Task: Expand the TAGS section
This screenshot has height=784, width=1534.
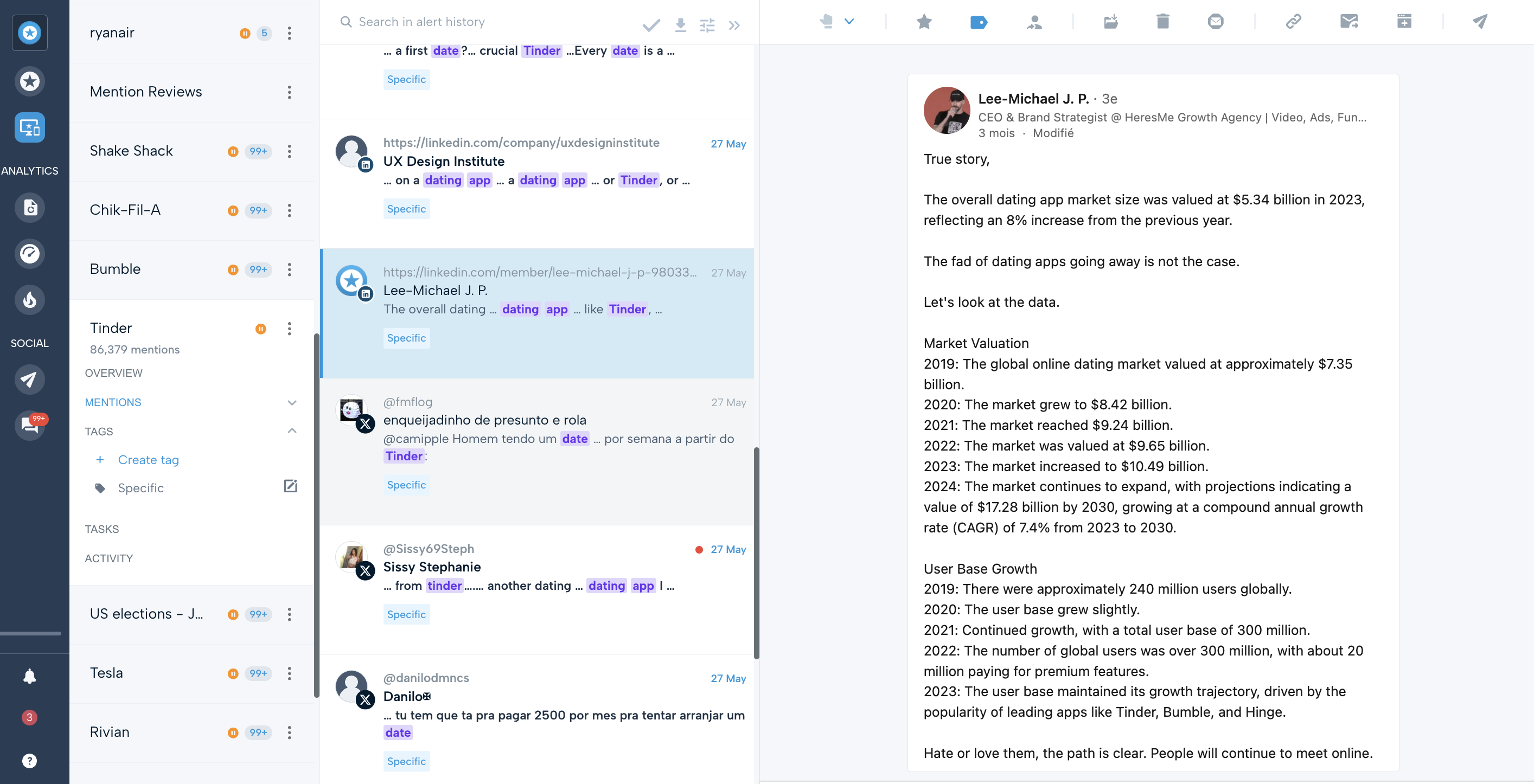Action: coord(291,431)
